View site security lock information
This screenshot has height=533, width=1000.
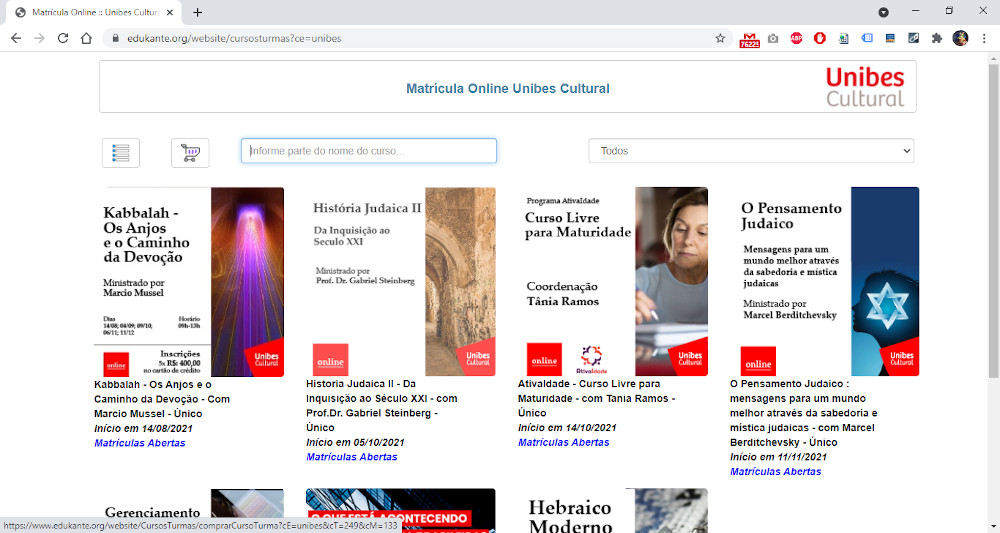pyautogui.click(x=115, y=38)
